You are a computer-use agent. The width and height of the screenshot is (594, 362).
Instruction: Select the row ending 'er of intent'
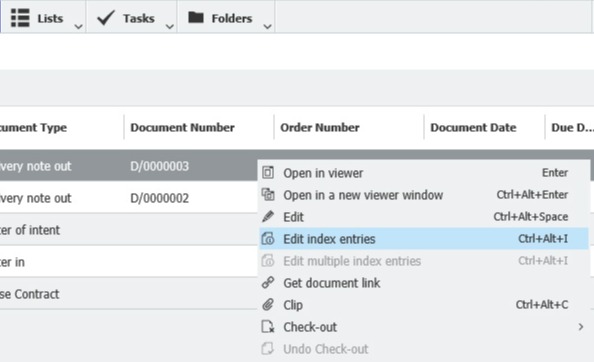click(x=129, y=230)
